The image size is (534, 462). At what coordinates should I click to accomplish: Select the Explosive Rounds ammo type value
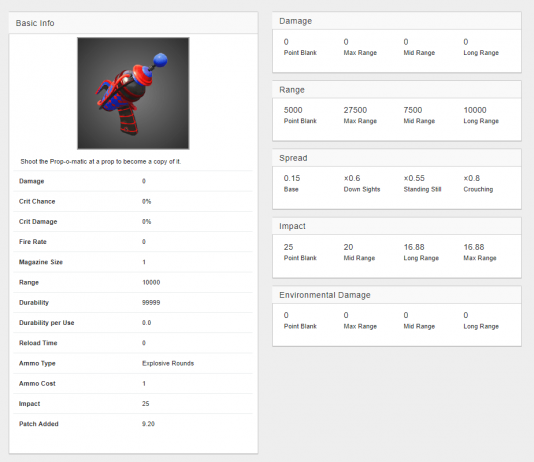tap(168, 363)
